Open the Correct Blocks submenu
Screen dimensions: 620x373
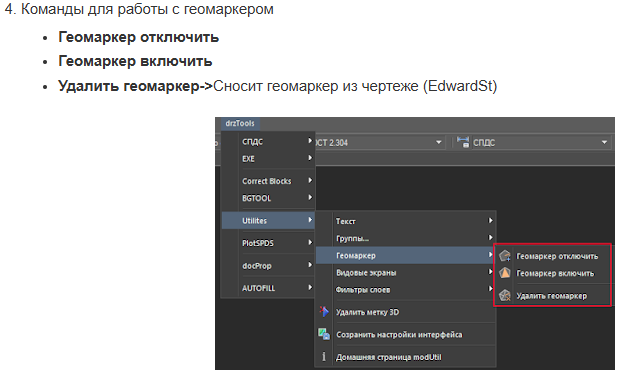coord(268,181)
